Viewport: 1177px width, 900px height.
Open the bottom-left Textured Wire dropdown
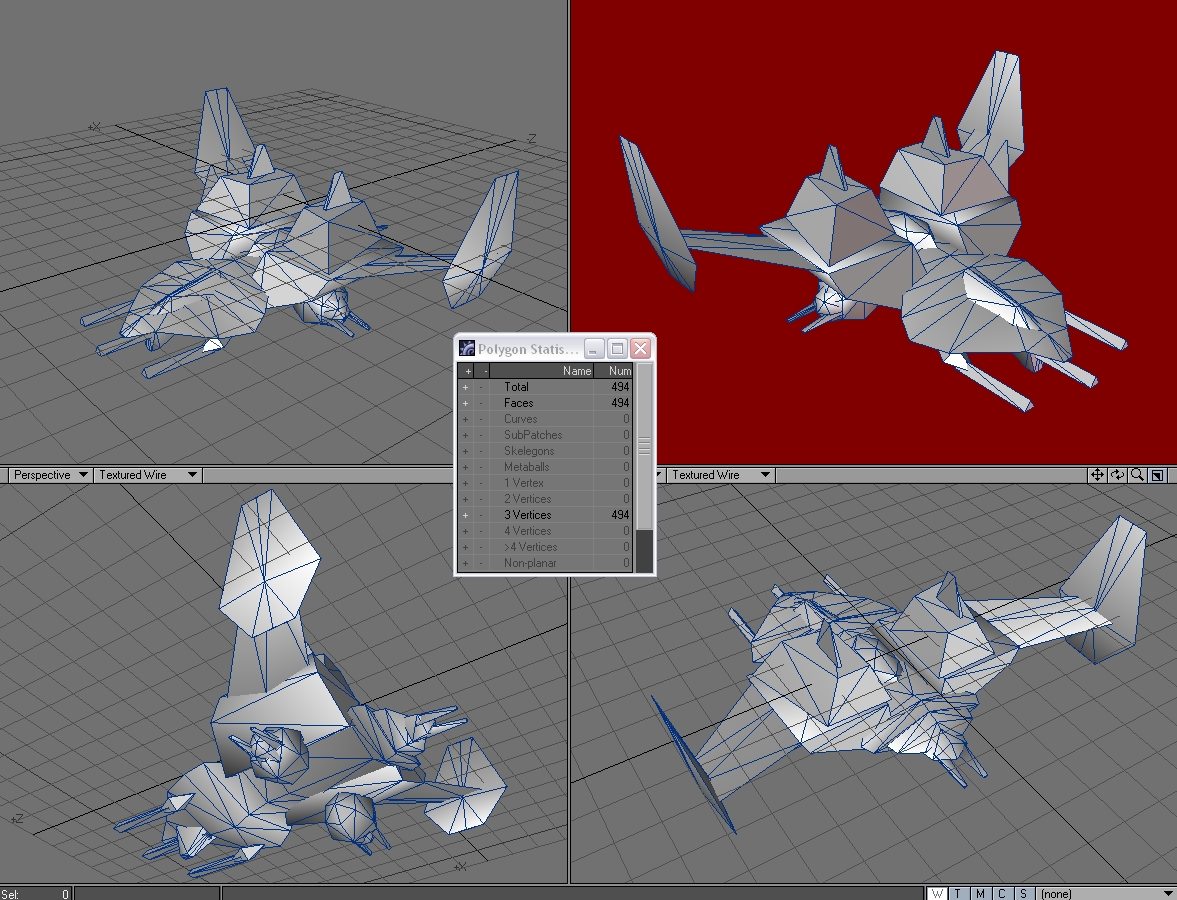(147, 475)
